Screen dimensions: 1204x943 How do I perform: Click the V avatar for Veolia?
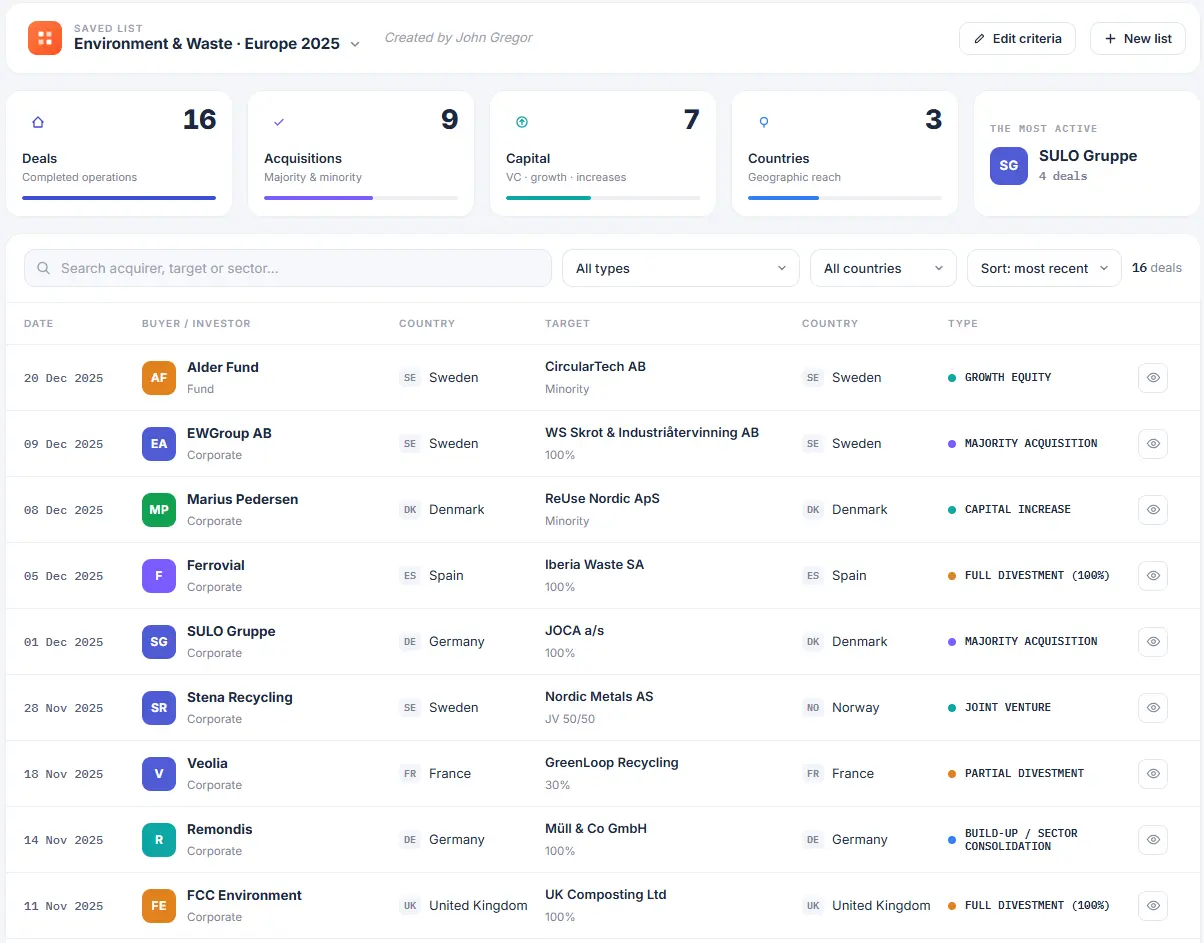tap(159, 774)
